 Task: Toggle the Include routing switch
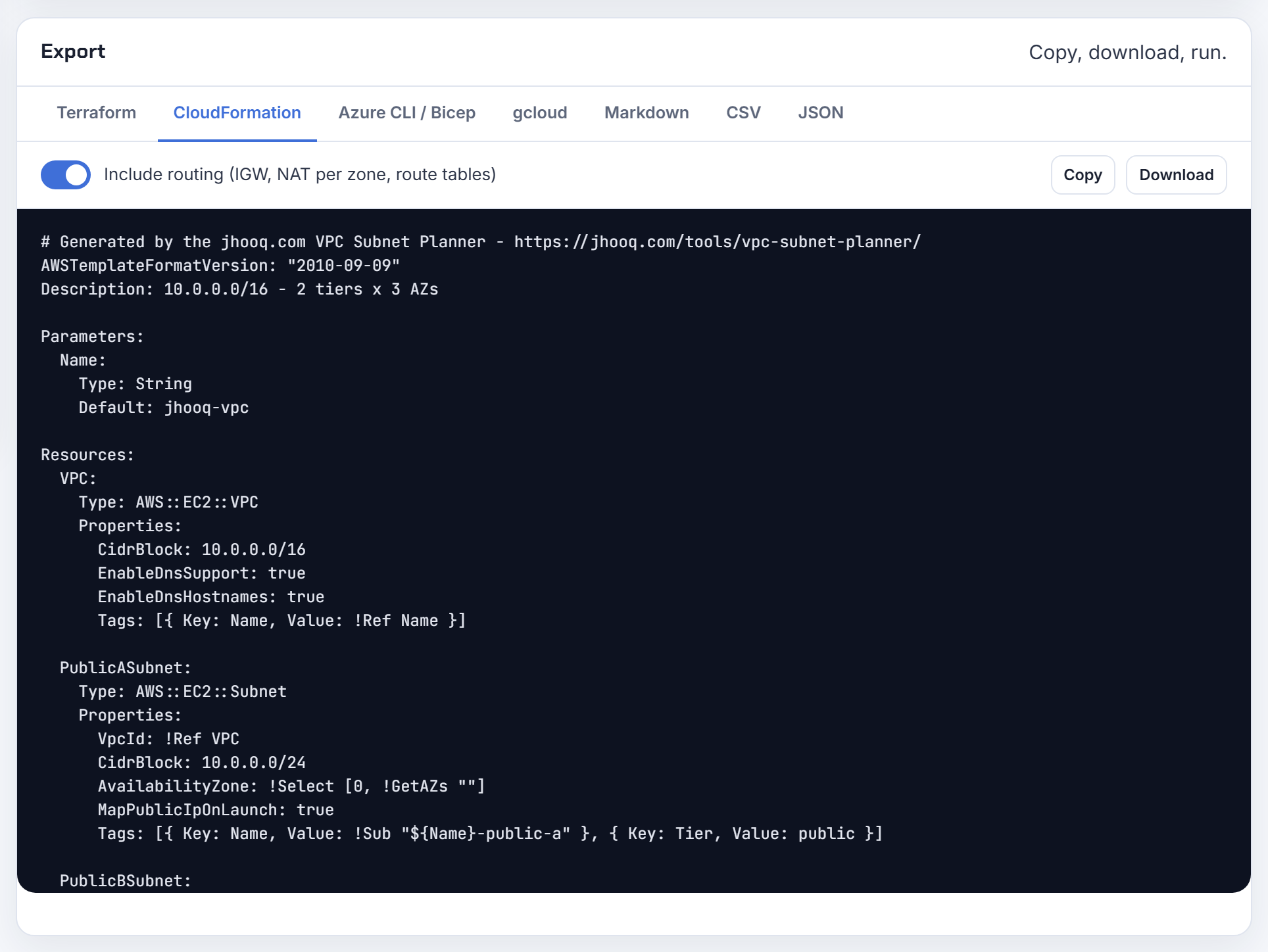66,175
